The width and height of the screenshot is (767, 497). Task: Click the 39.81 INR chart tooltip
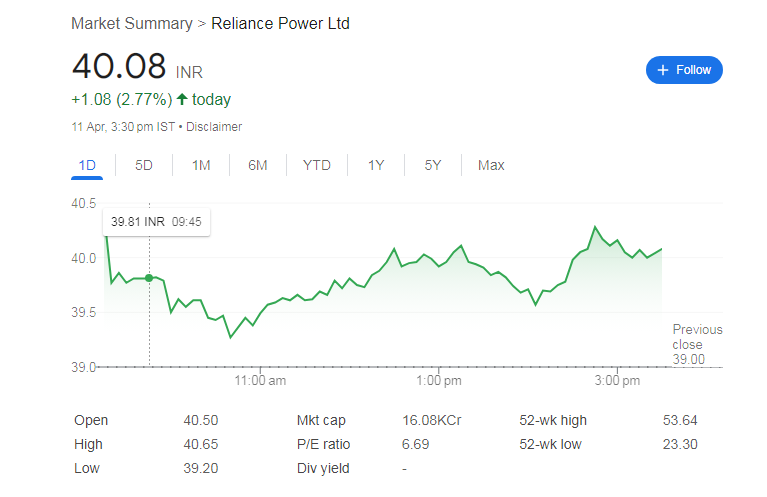click(156, 222)
